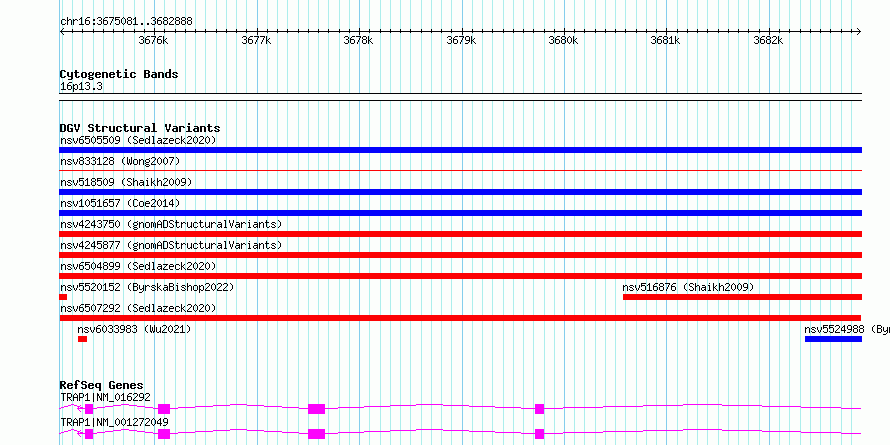Image resolution: width=890 pixels, height=445 pixels.
Task: Click the right arrowhead of the coordinate ruler
Action: [859, 32]
